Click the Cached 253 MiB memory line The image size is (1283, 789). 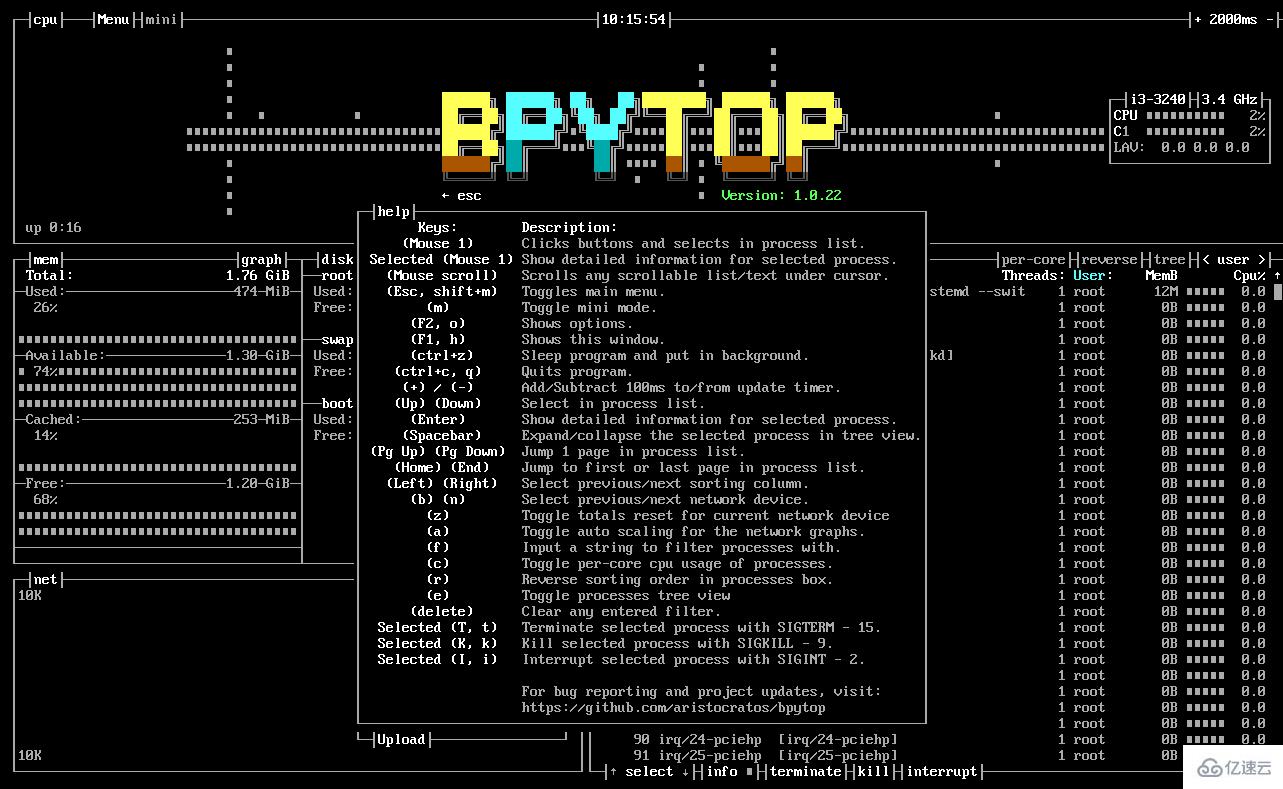pos(157,419)
